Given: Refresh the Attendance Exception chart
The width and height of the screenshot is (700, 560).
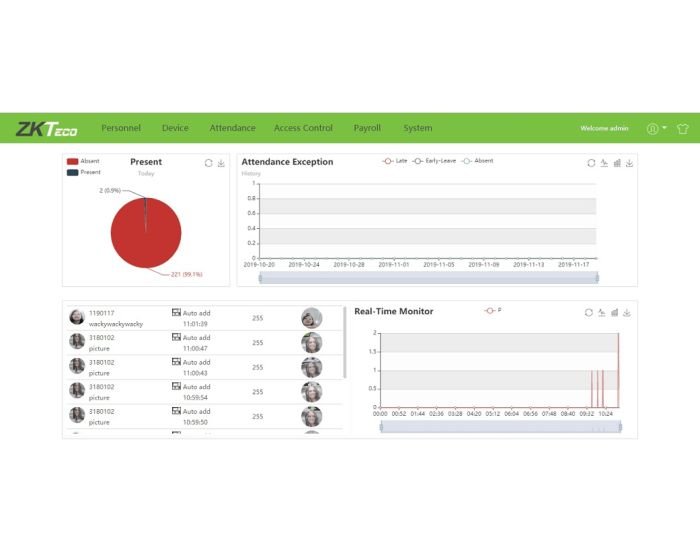Looking at the screenshot, I should tap(591, 162).
